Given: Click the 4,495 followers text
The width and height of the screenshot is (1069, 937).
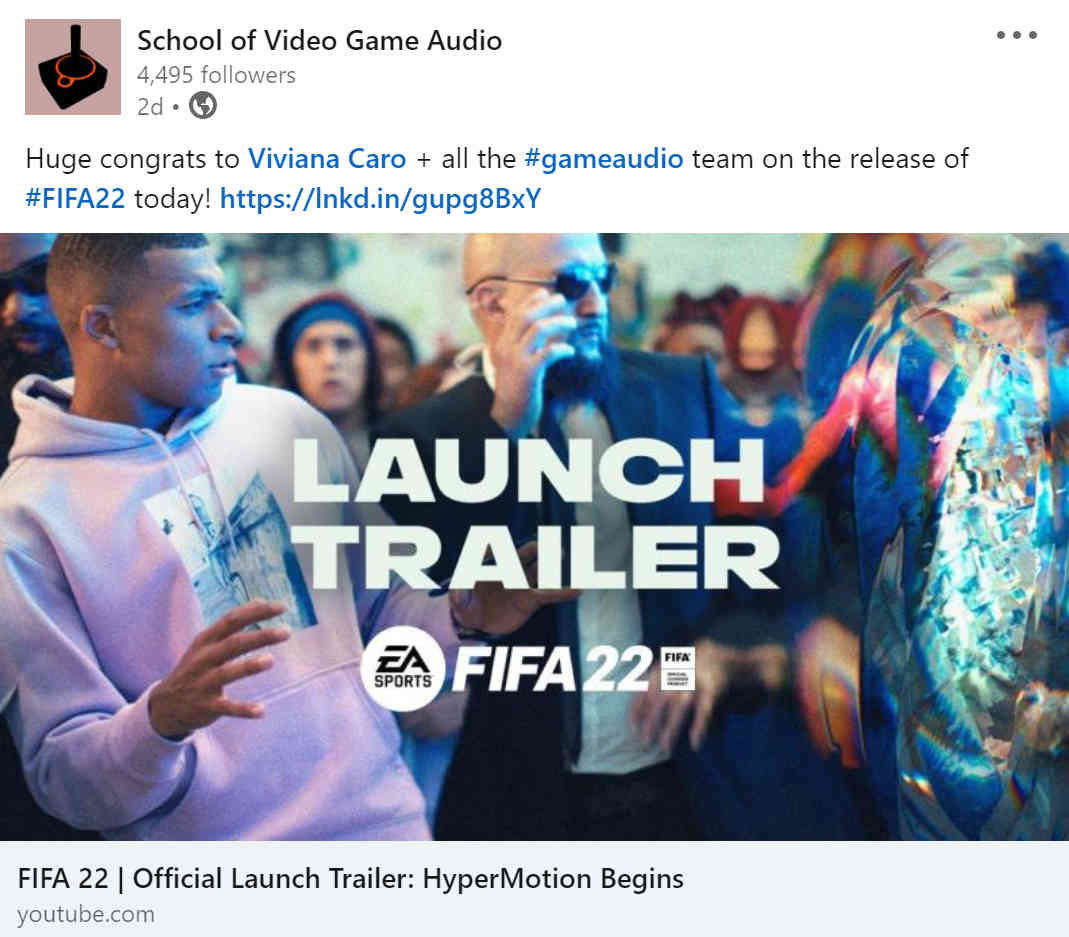Looking at the screenshot, I should pyautogui.click(x=216, y=75).
